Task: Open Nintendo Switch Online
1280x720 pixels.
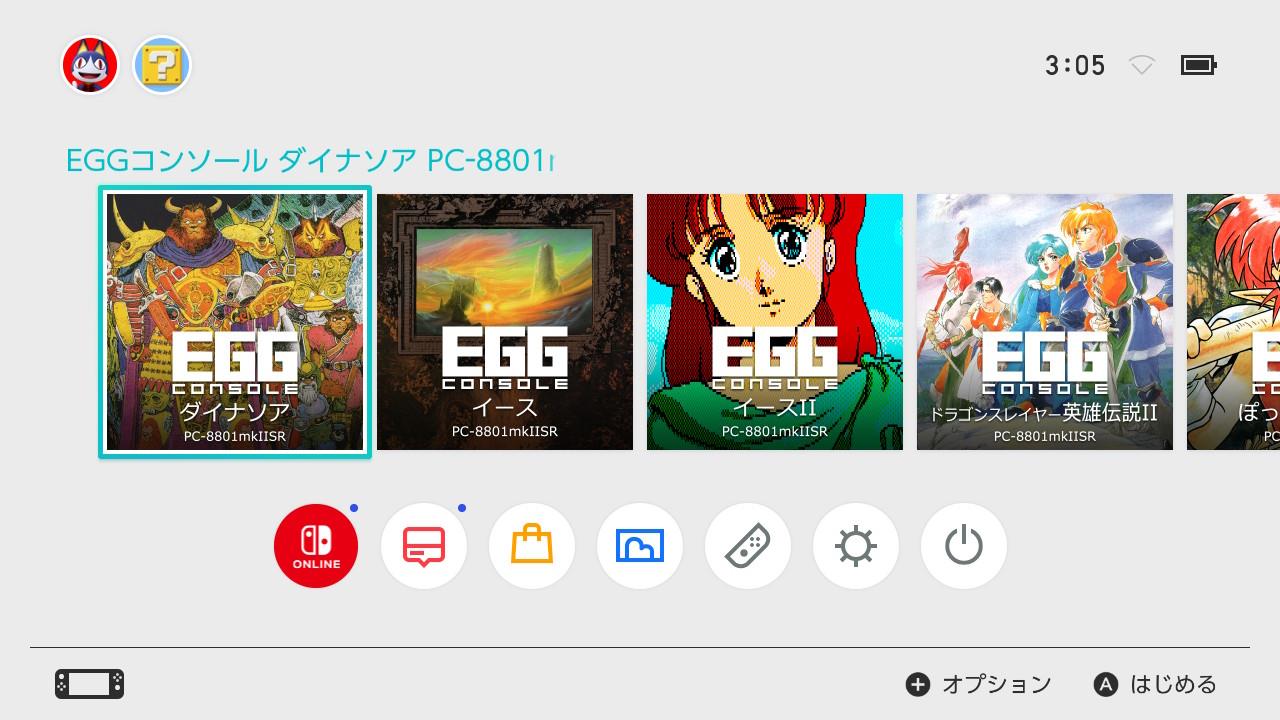Action: [316, 546]
